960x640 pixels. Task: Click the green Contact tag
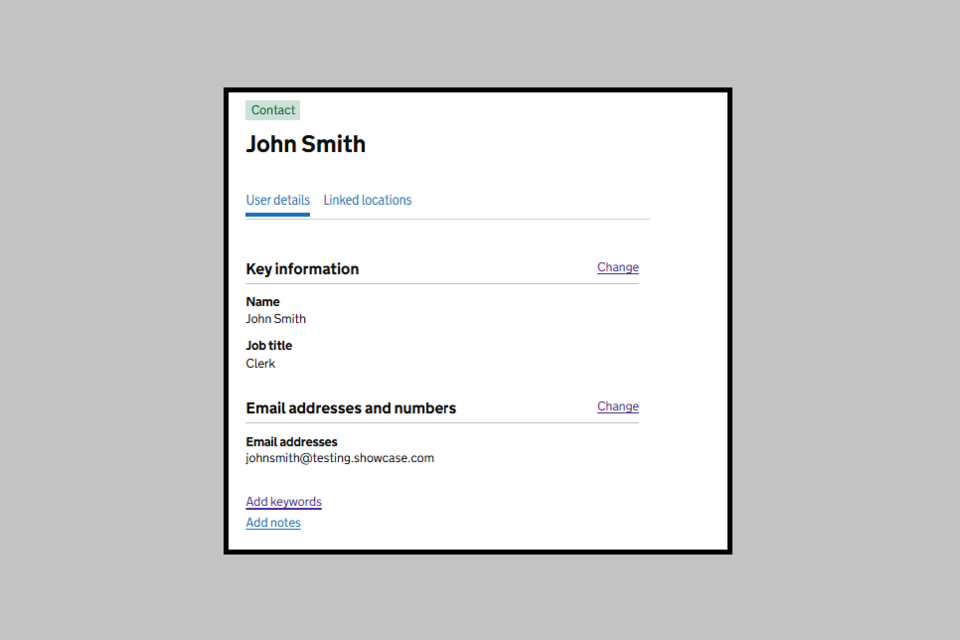[273, 110]
